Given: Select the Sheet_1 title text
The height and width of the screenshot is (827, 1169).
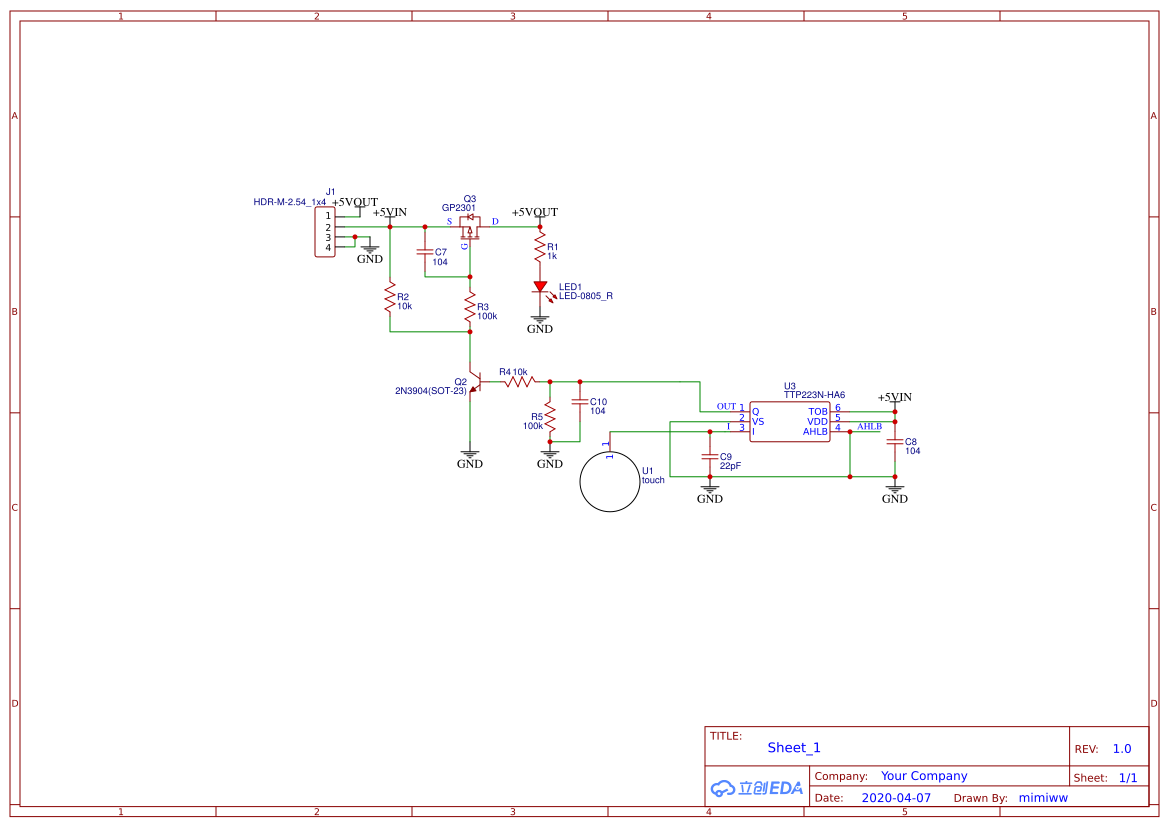Looking at the screenshot, I should 794,748.
